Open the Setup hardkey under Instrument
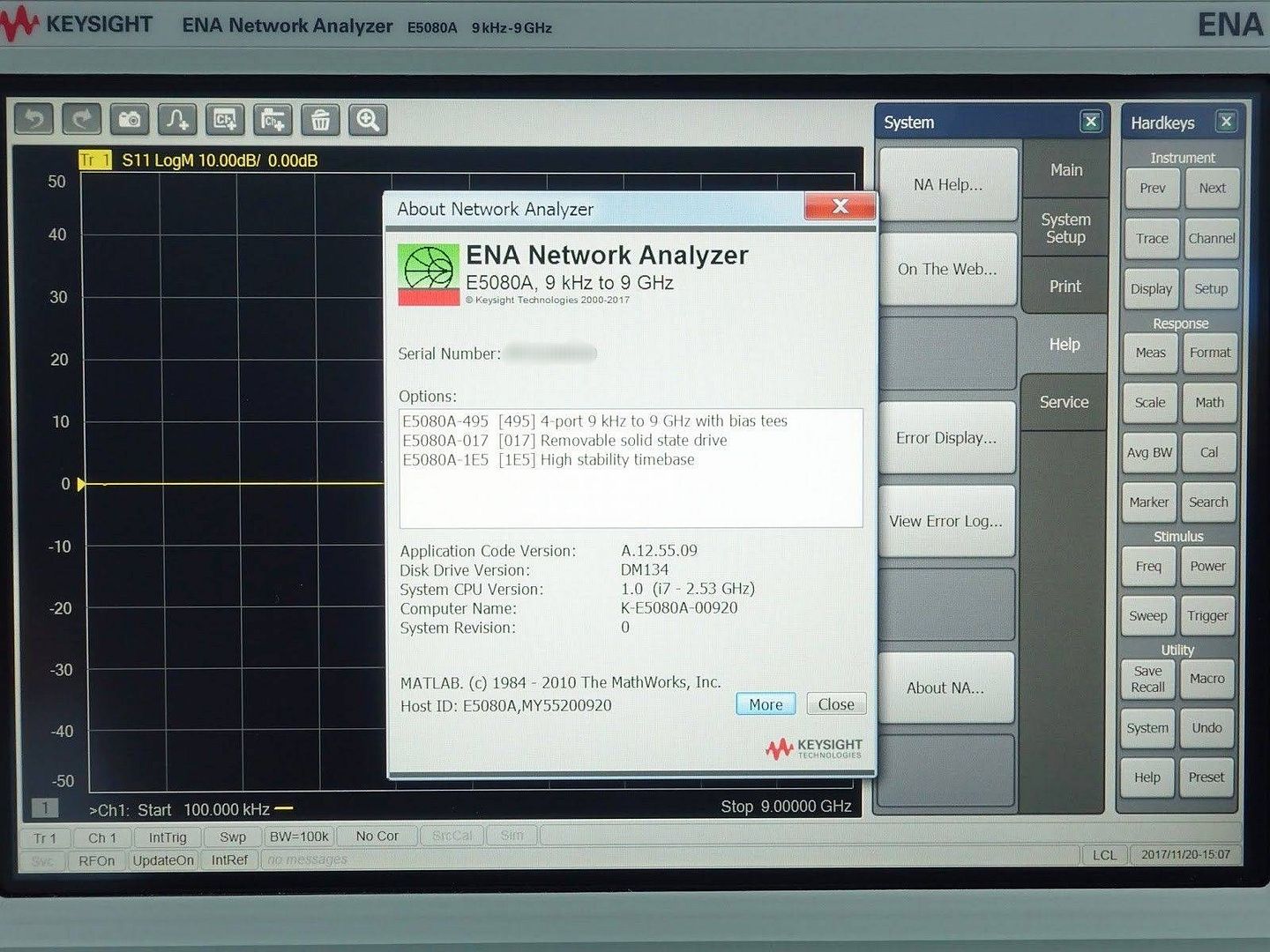 point(1211,288)
